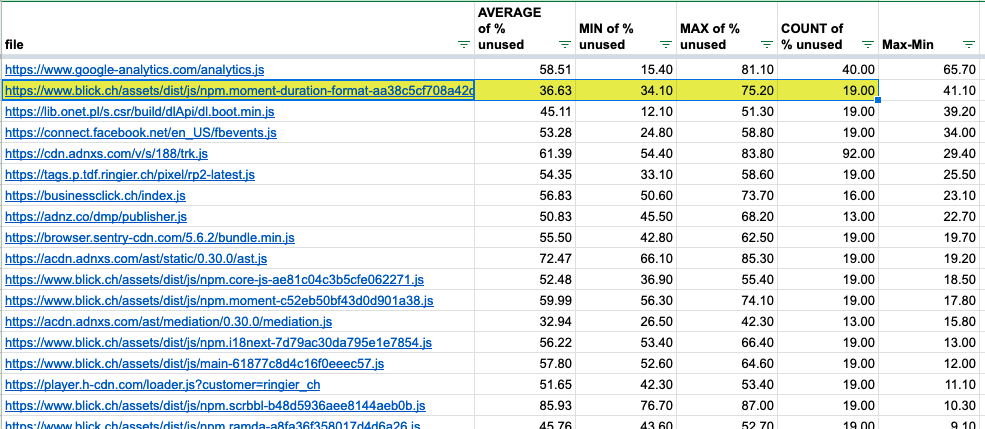The width and height of the screenshot is (985, 429).
Task: Open filter for MIN of % unused
Action: click(x=666, y=45)
